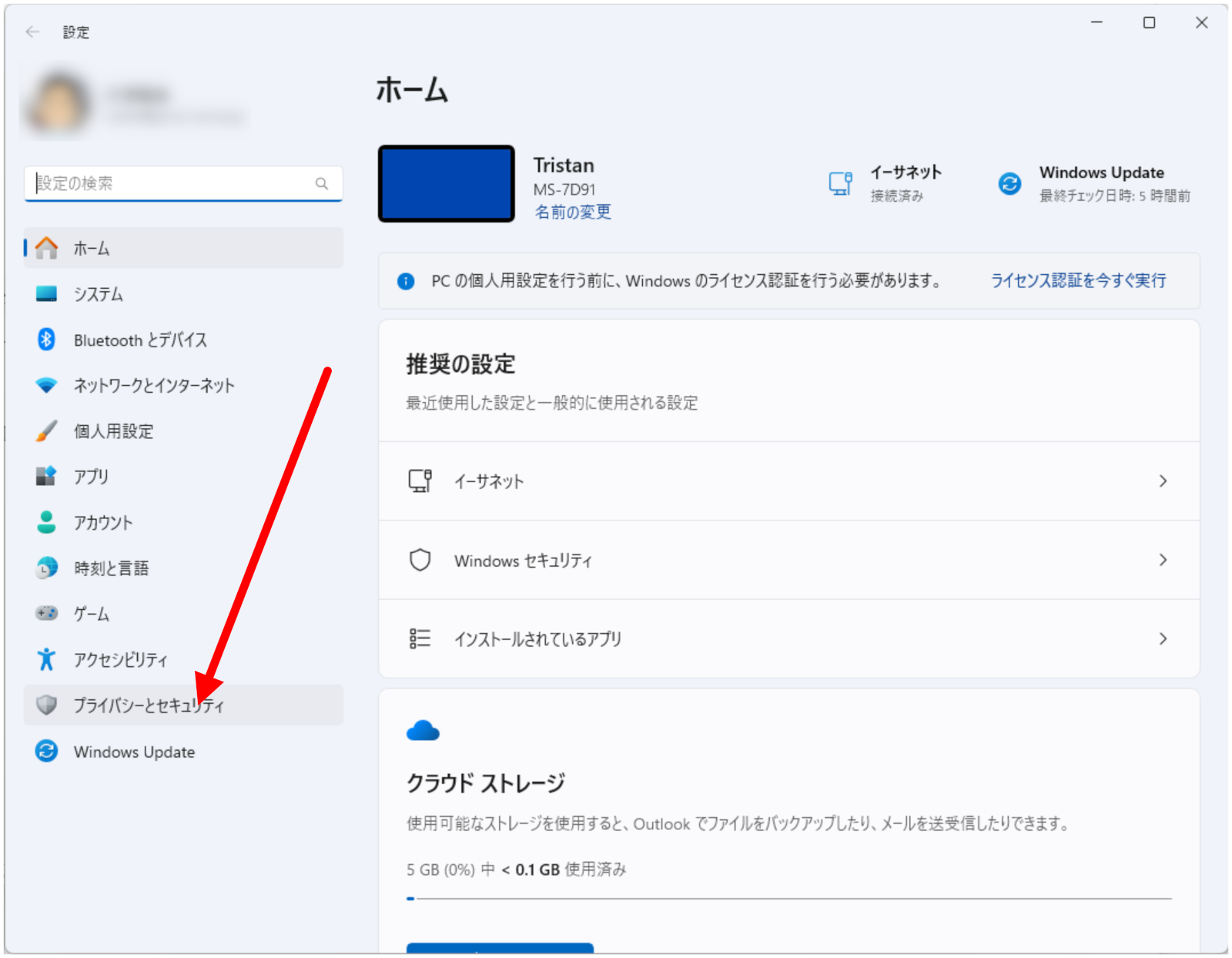1232x958 pixels.
Task: Click the Windows Update sync icon in header
Action: pos(1009,183)
